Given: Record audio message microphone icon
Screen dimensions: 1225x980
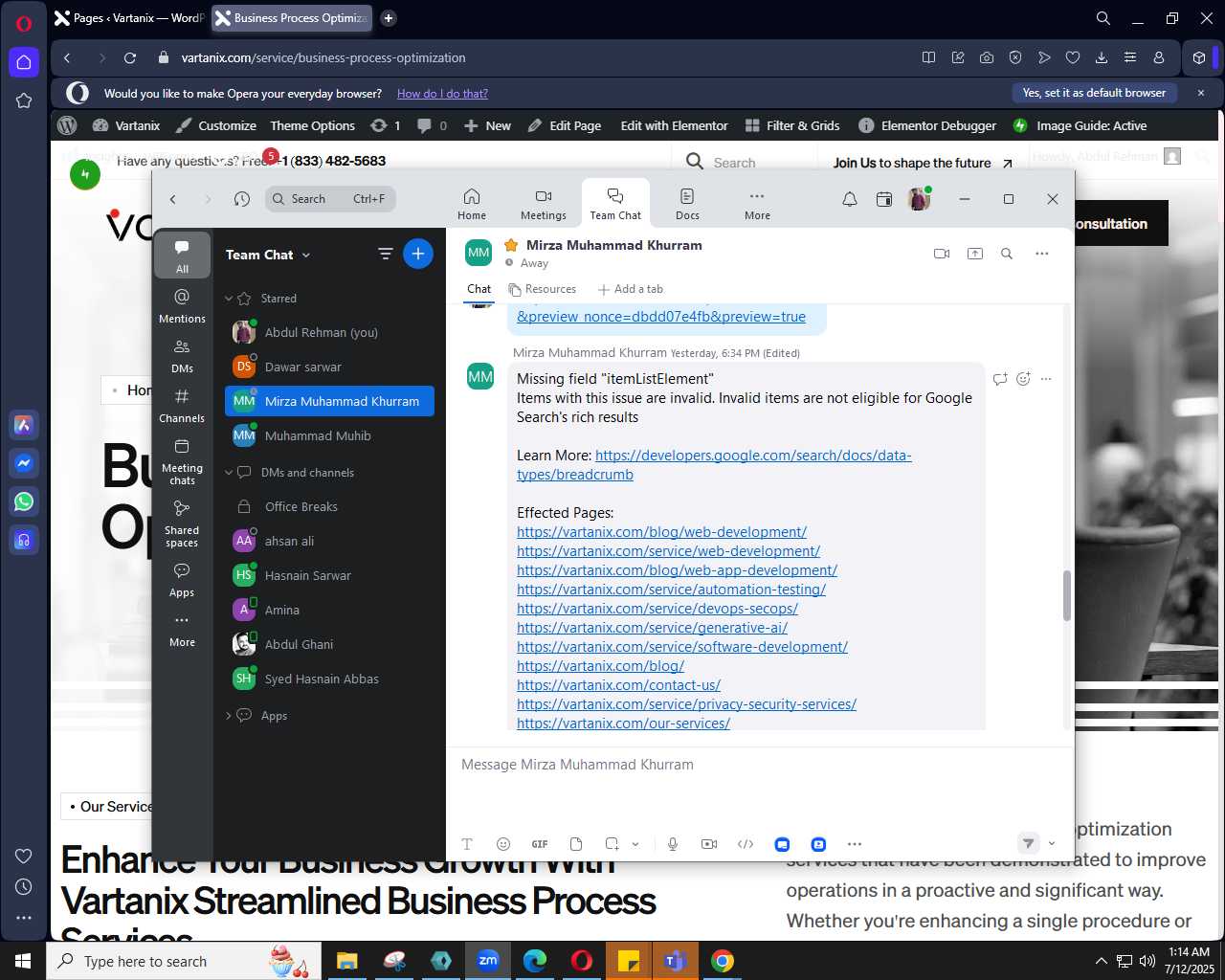Looking at the screenshot, I should coord(673,844).
